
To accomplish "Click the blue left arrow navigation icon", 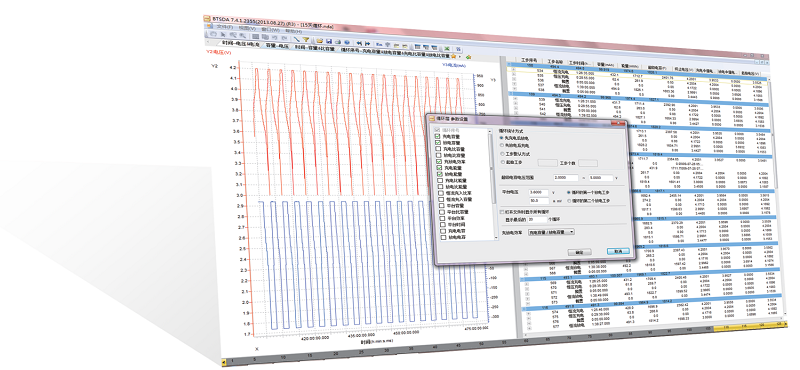I will coord(359,43).
